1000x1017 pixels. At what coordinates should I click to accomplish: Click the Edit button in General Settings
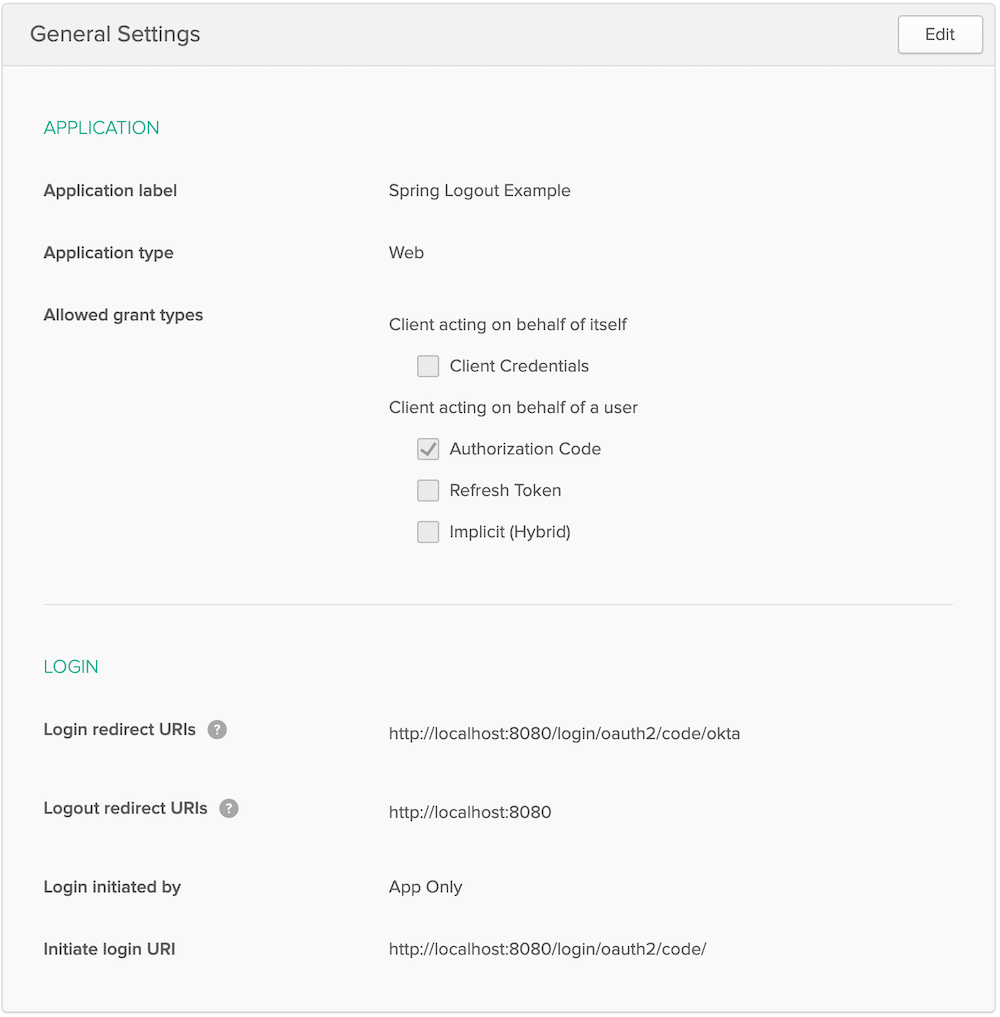pyautogui.click(x=939, y=34)
